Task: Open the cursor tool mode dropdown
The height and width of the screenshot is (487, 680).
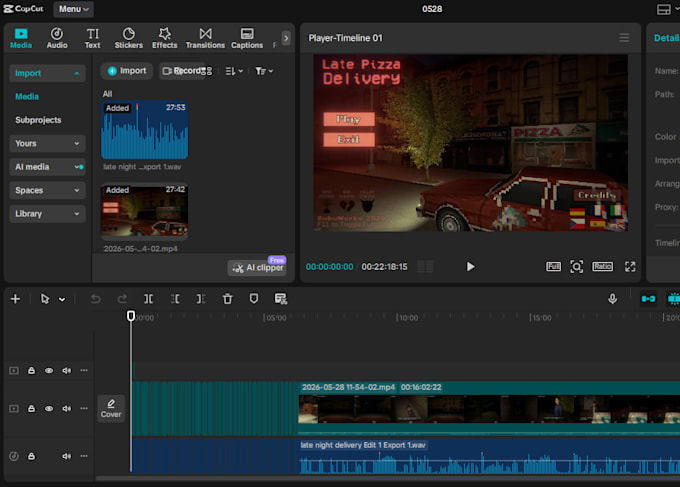Action: tap(62, 299)
